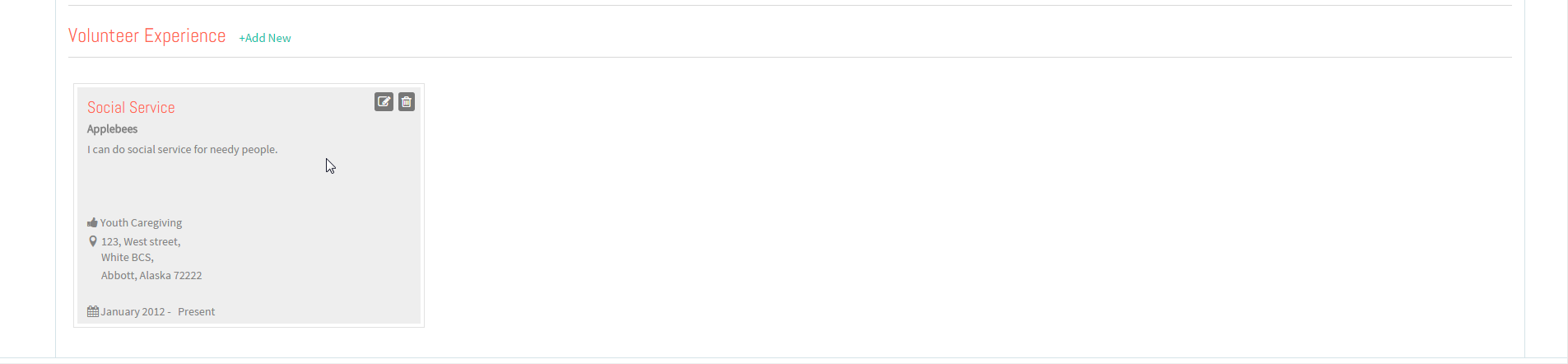
Task: Click the 'Abbott, Alaska 72222' line
Action: click(151, 276)
